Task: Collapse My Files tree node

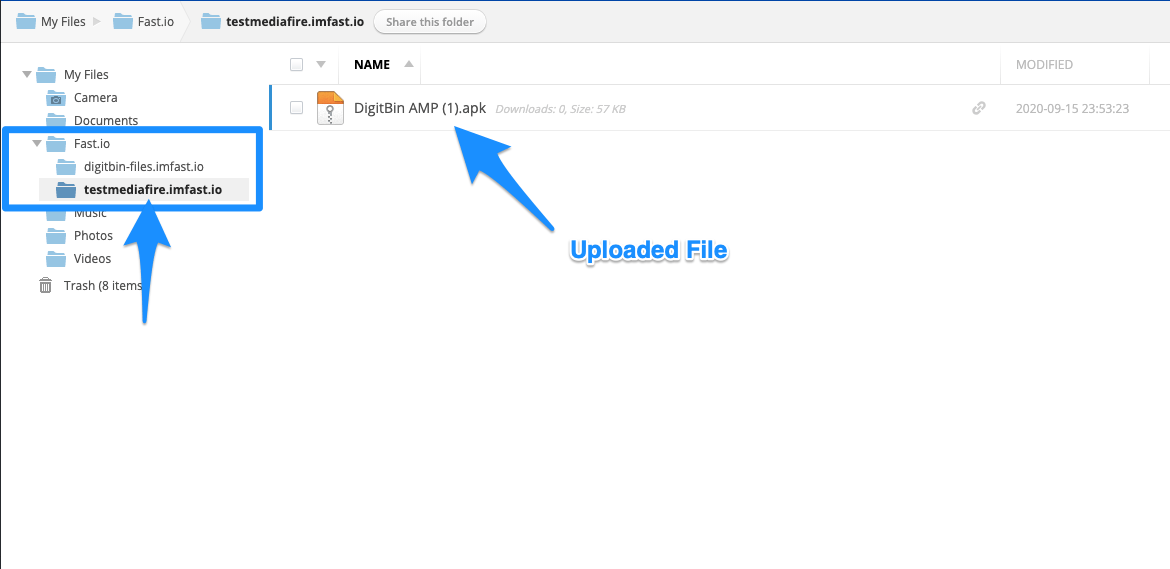Action: pyautogui.click(x=27, y=75)
